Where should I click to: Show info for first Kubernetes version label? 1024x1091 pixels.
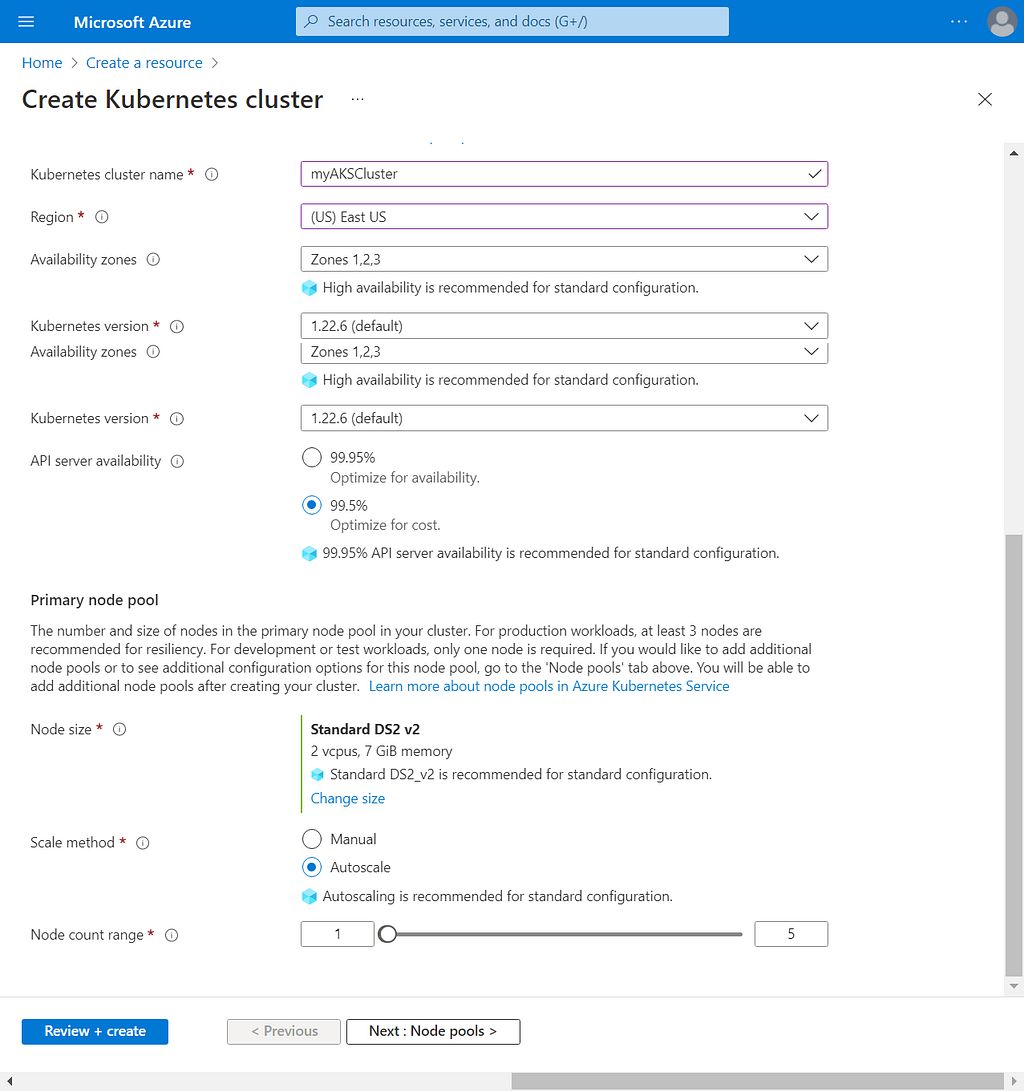177,326
